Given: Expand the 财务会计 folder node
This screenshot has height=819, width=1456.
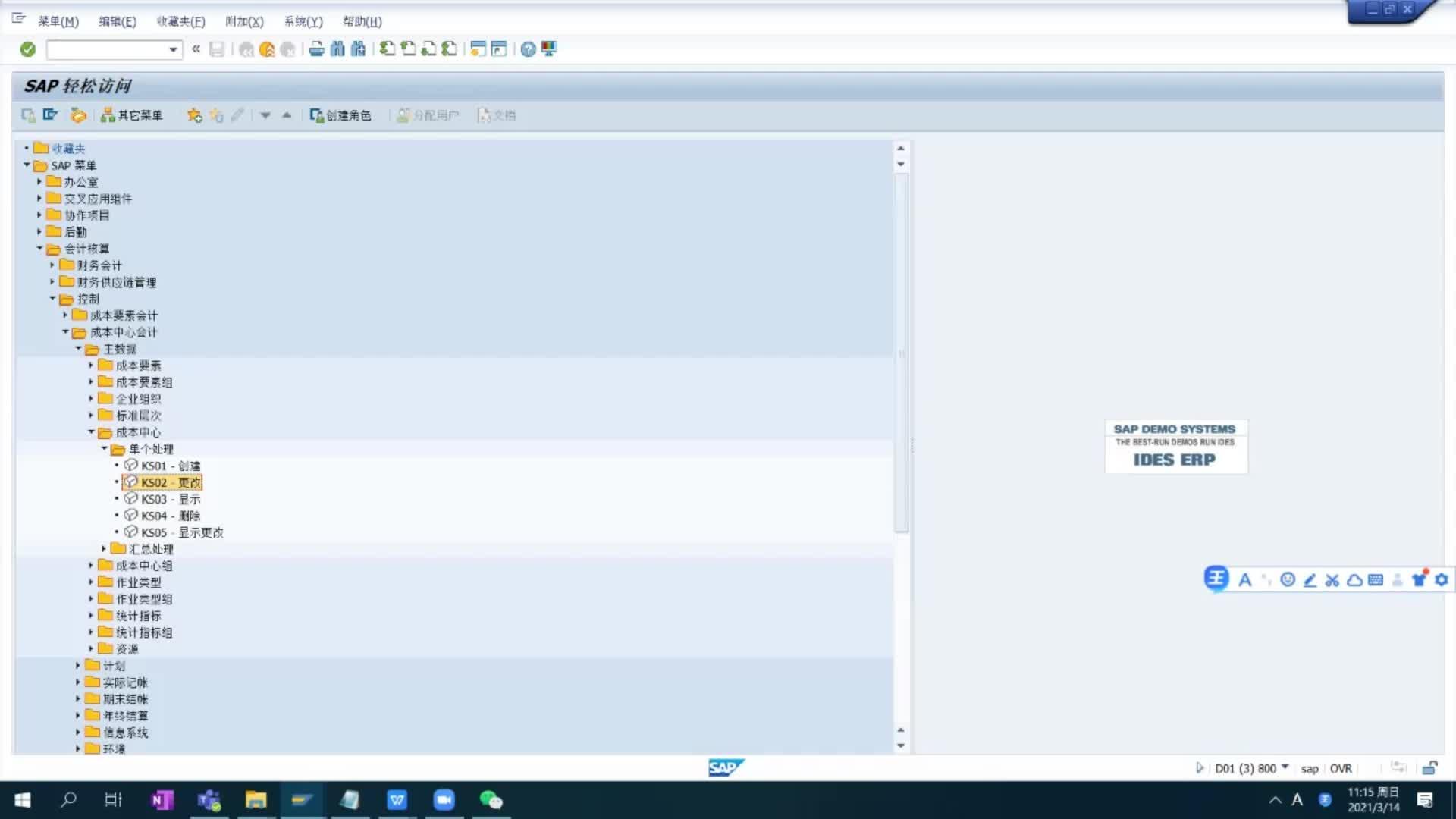Looking at the screenshot, I should pos(52,265).
